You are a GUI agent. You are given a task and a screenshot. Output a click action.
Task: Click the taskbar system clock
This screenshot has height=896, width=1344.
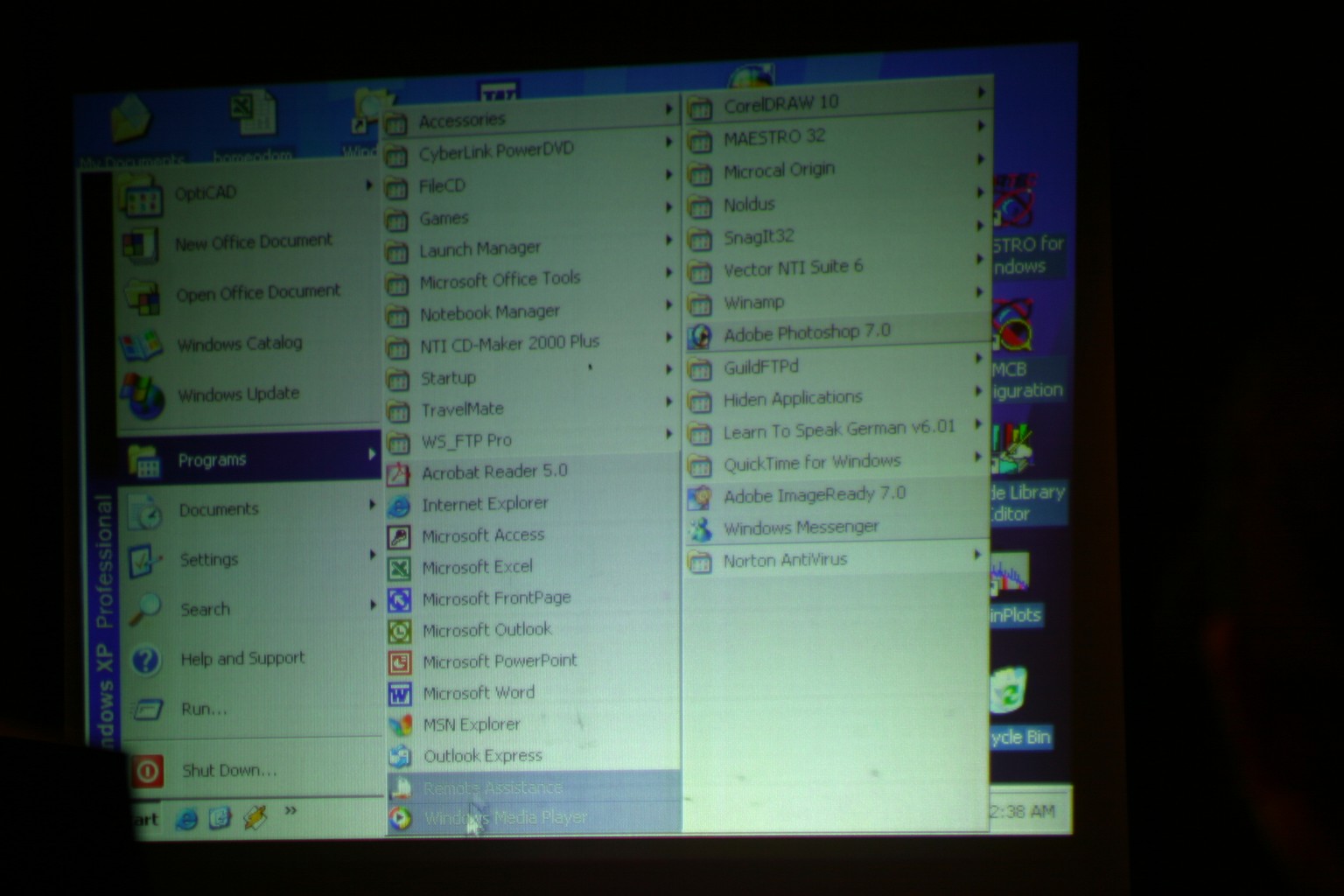(x=1024, y=811)
